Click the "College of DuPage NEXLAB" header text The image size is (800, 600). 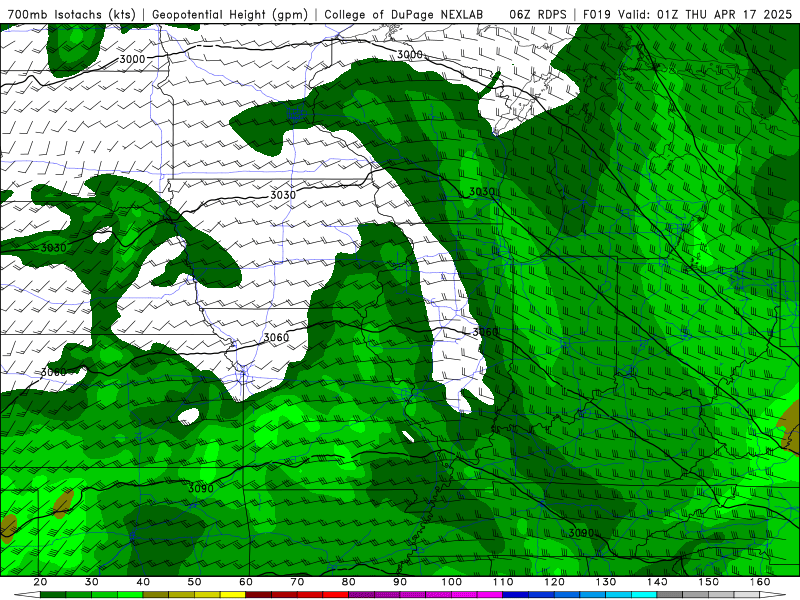(404, 14)
